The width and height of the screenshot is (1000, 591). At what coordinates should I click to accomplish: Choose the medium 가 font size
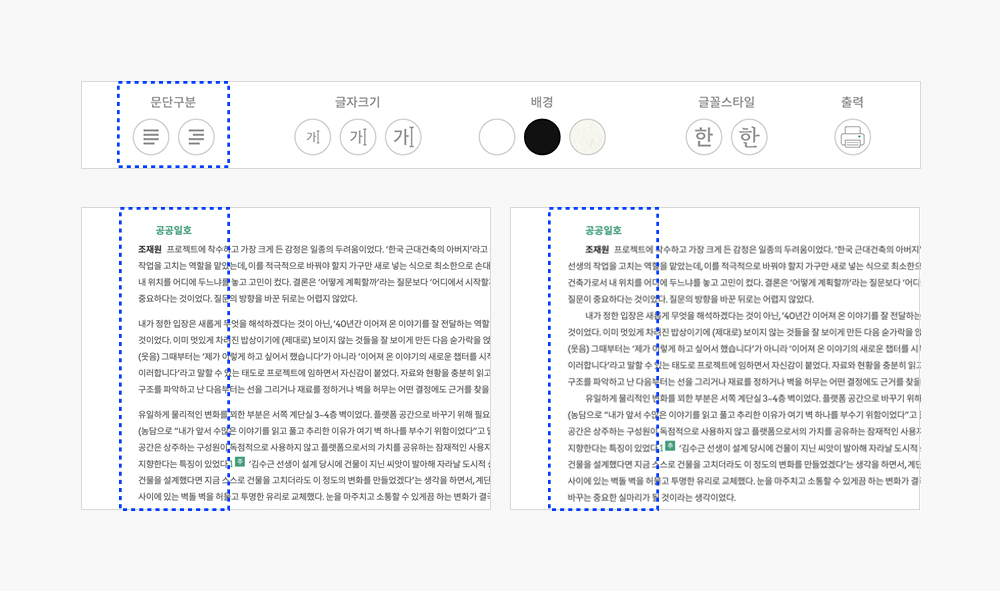pyautogui.click(x=358, y=136)
